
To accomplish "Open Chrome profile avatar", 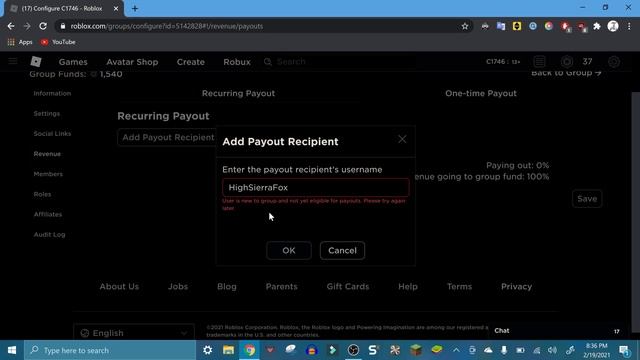I will coord(613,26).
